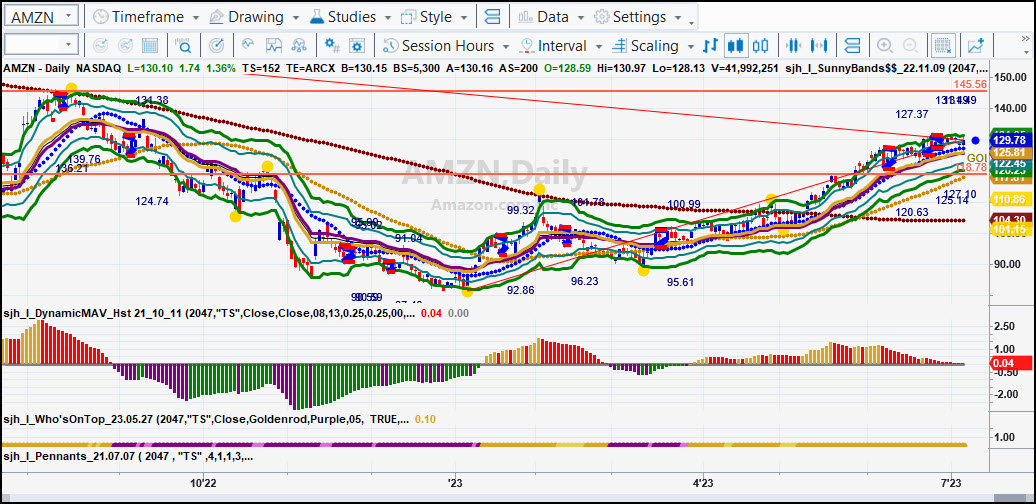The image size is (1036, 504).
Task: Click the add-new-chart icon with plus
Action: (x=975, y=46)
